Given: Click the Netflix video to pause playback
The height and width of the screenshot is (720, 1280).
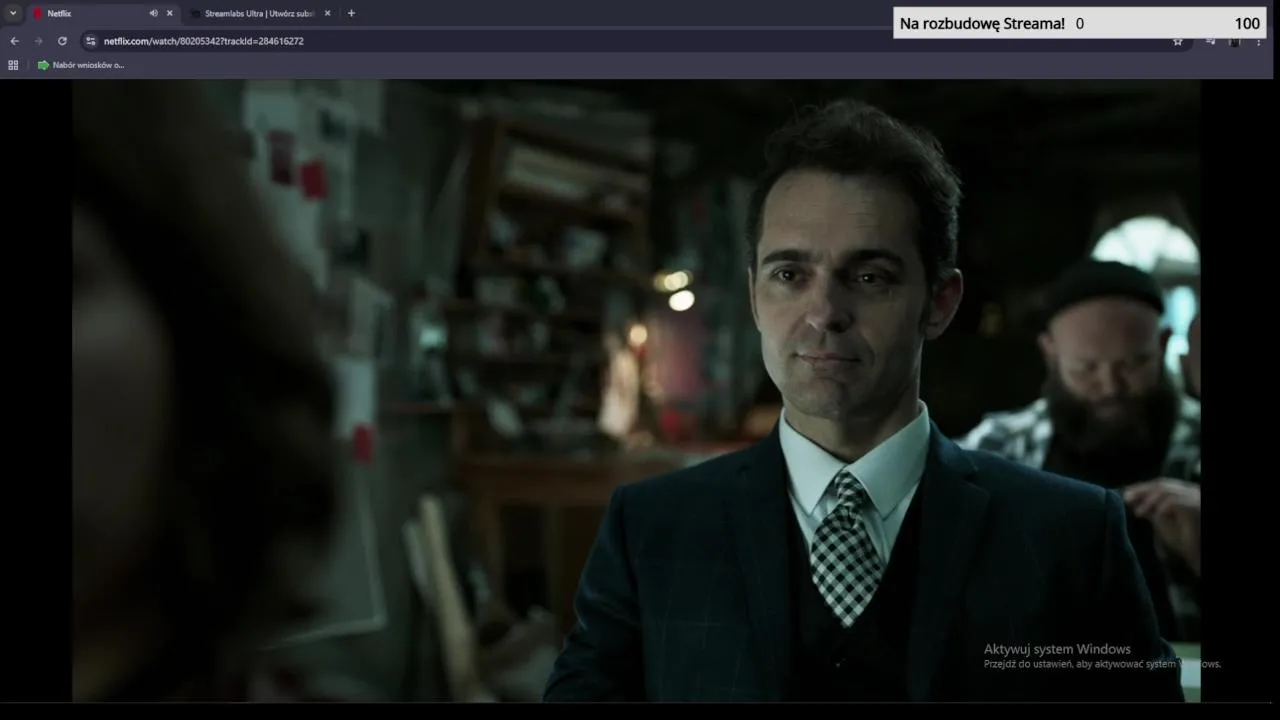Looking at the screenshot, I should 636,390.
